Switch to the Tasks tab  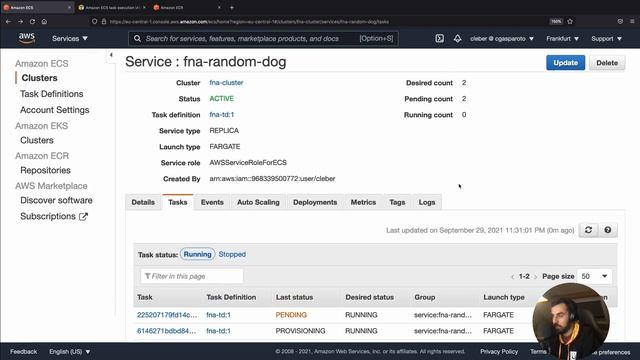178,202
